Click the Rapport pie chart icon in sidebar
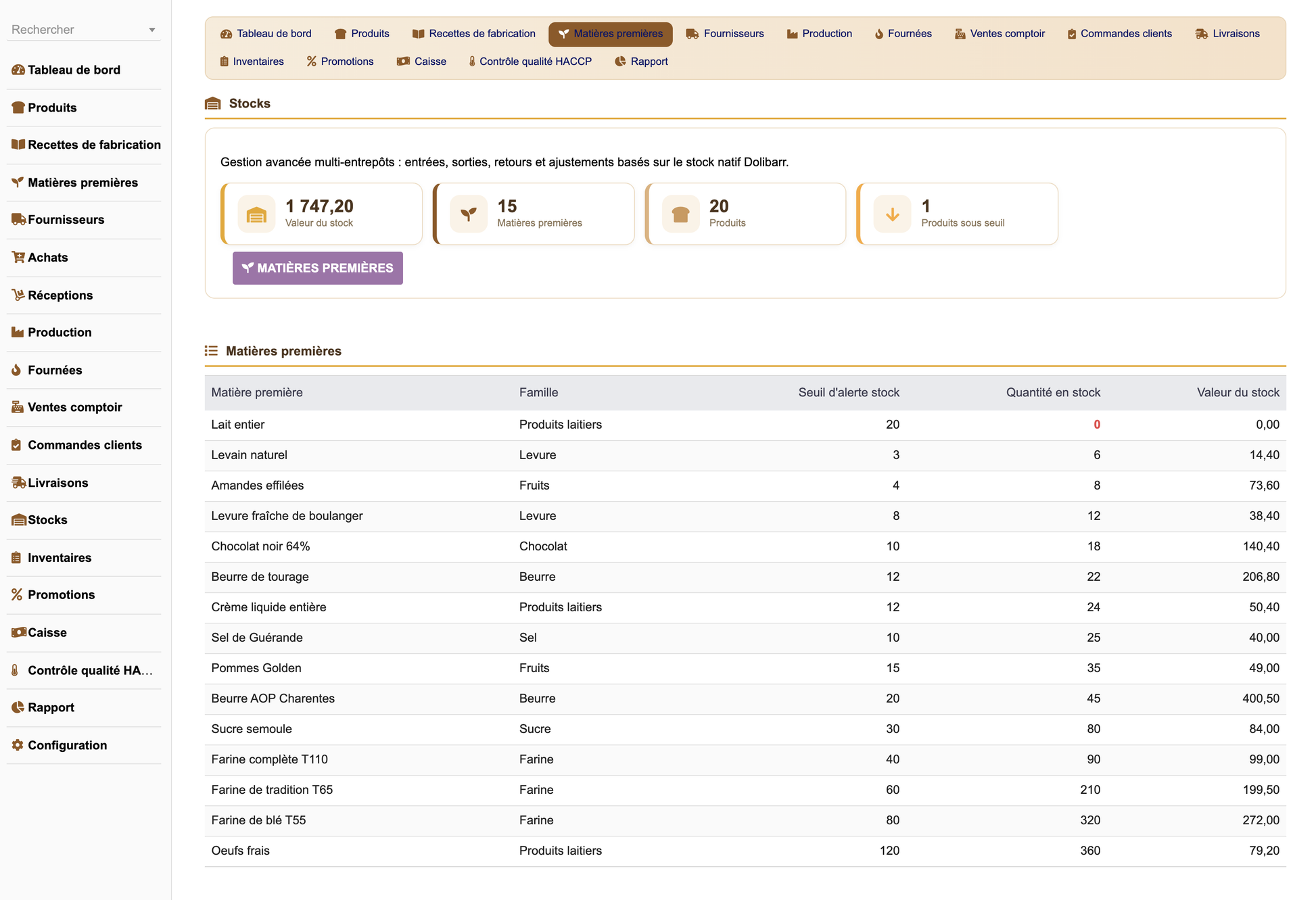1316x900 pixels. [x=18, y=707]
